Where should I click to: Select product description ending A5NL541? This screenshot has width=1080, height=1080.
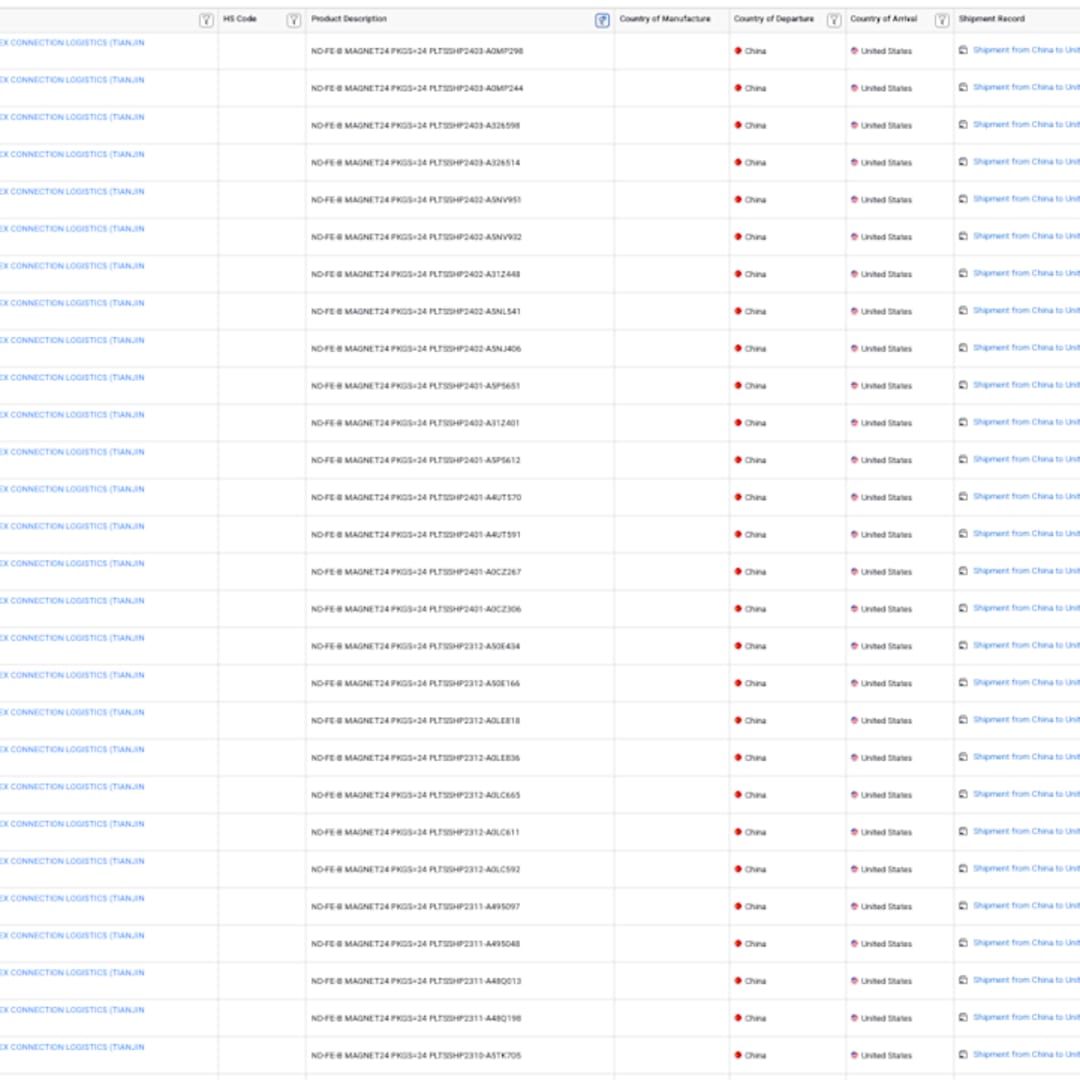(415, 311)
